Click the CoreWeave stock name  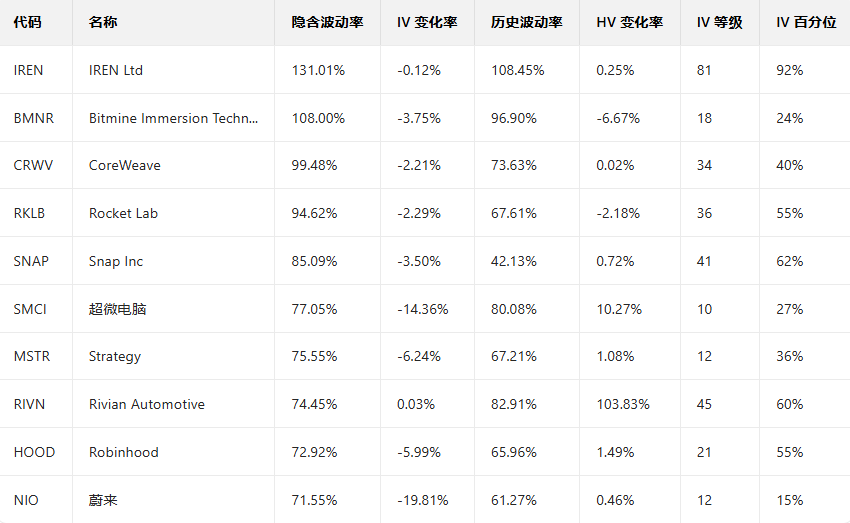click(124, 165)
